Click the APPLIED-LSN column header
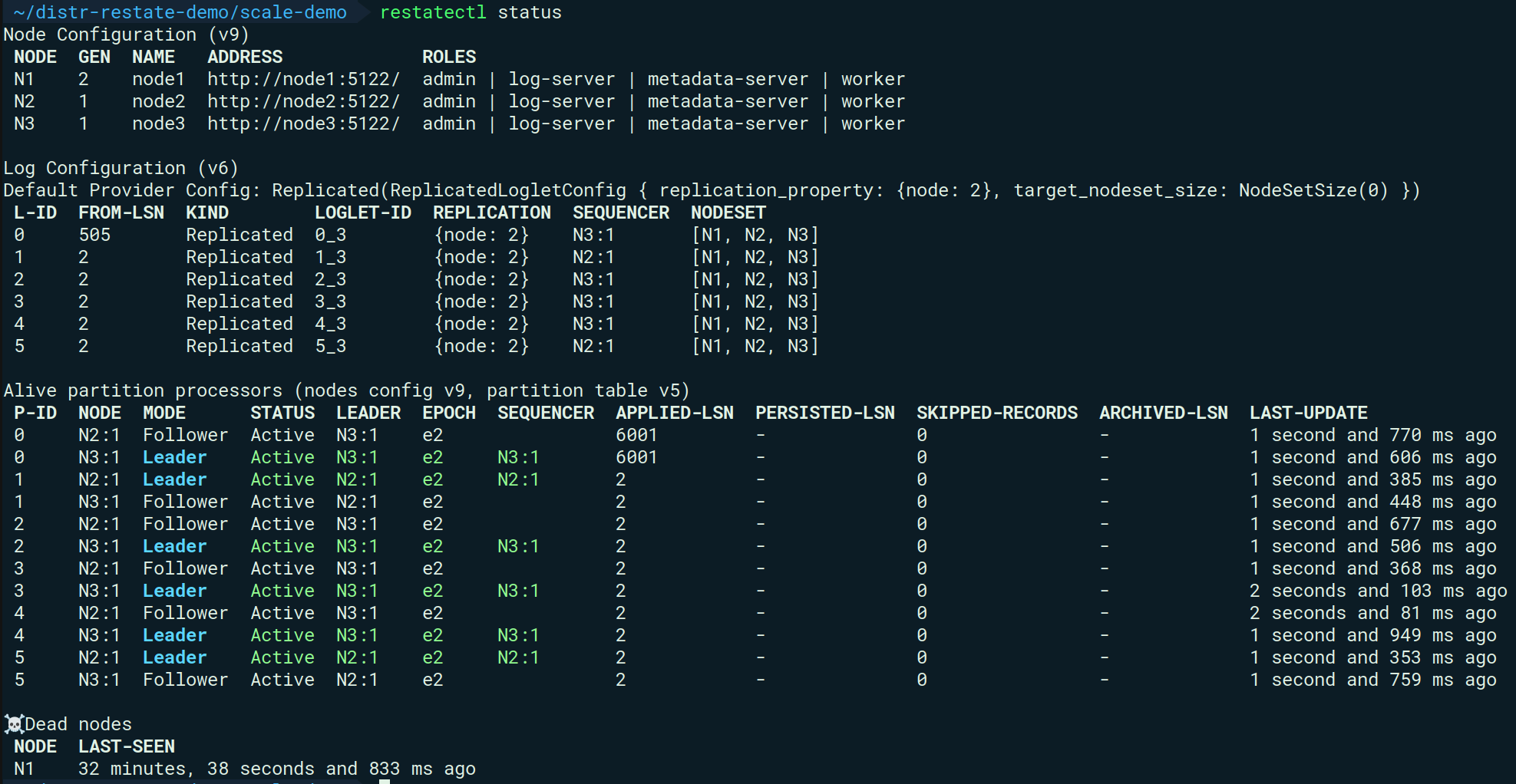The width and height of the screenshot is (1516, 784). 674,413
